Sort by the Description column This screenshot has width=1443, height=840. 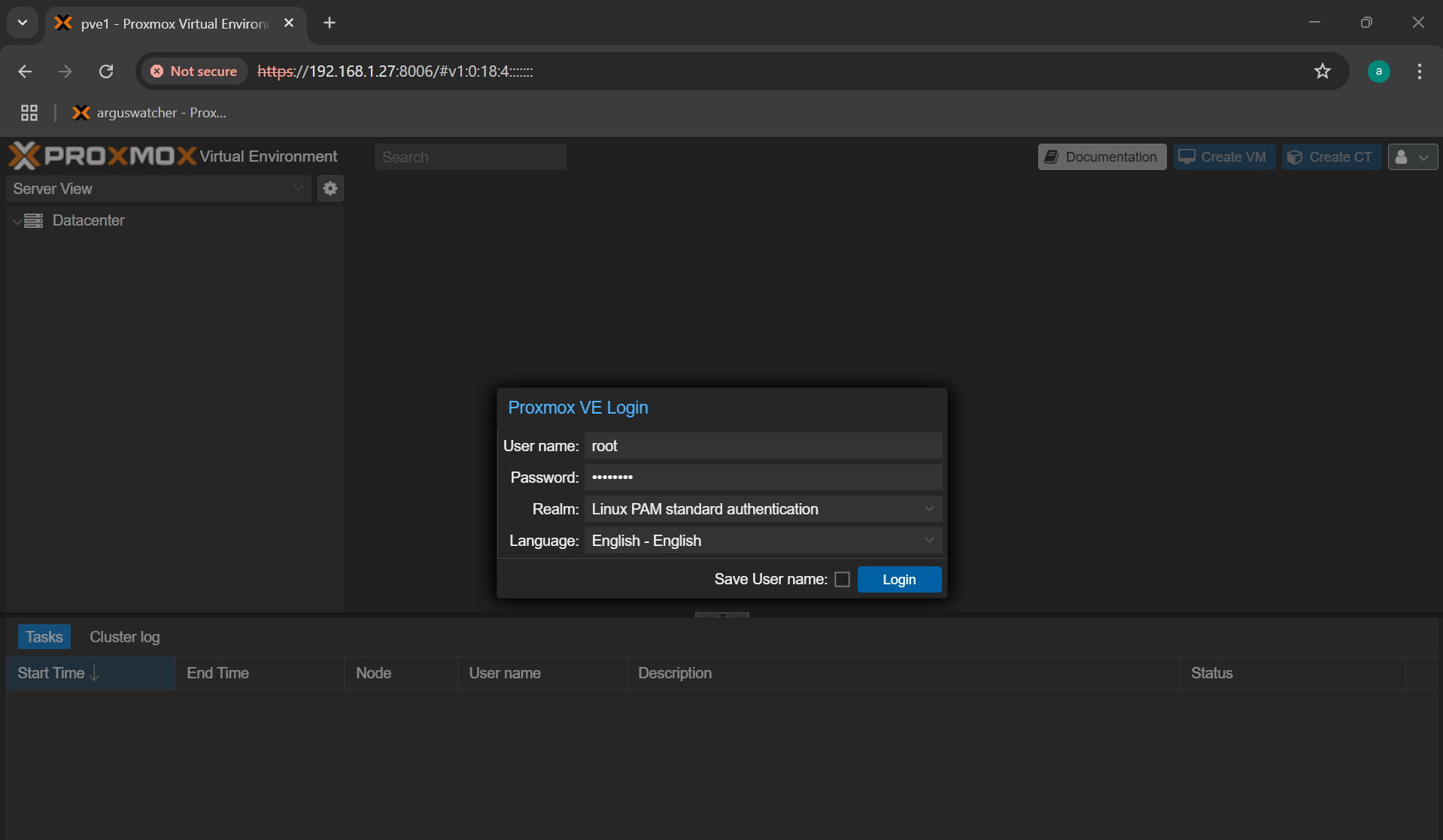903,673
